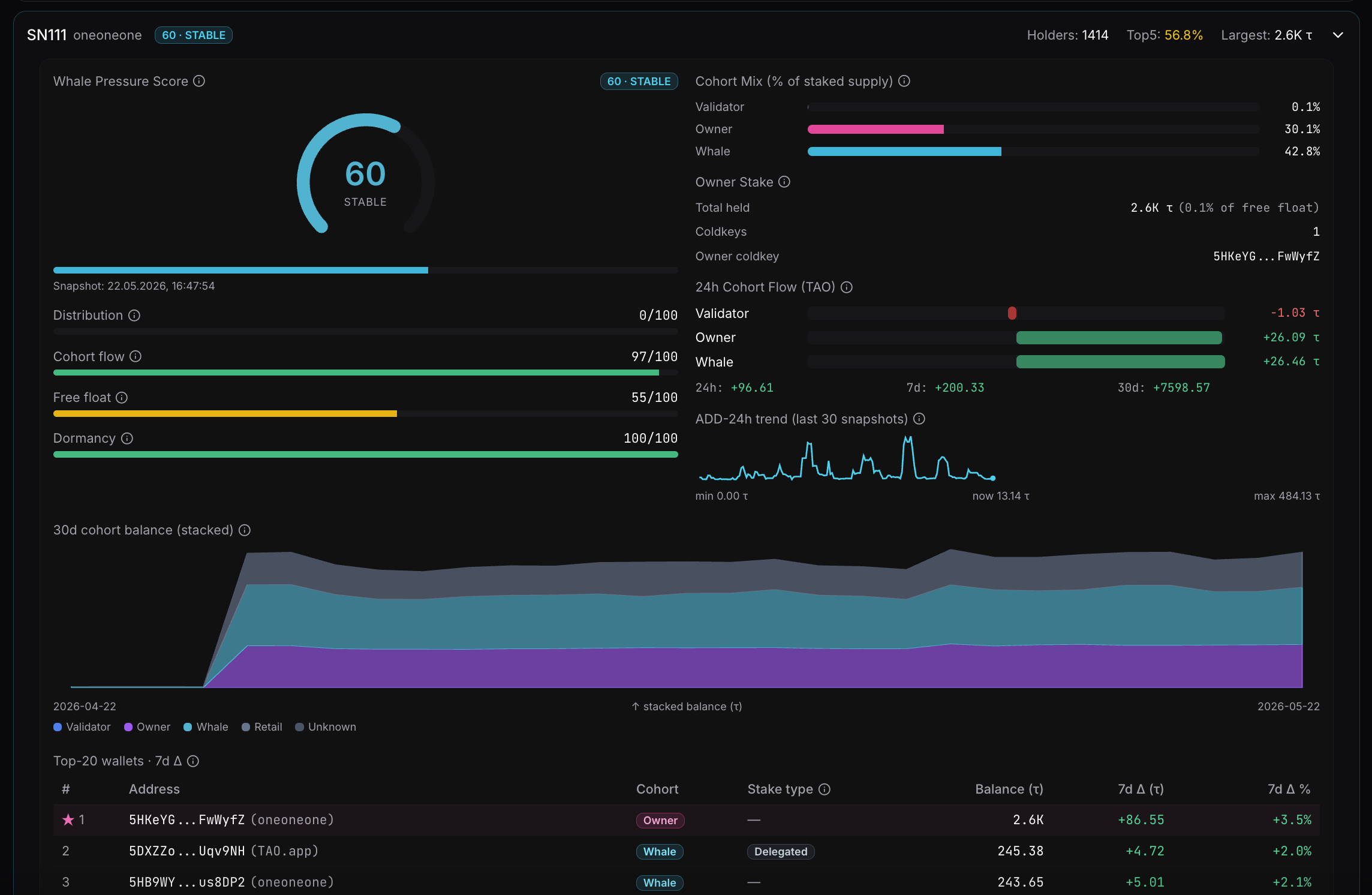Click the Balance (τ) column header
Viewport: 1372px width, 895px height.
(x=1009, y=789)
